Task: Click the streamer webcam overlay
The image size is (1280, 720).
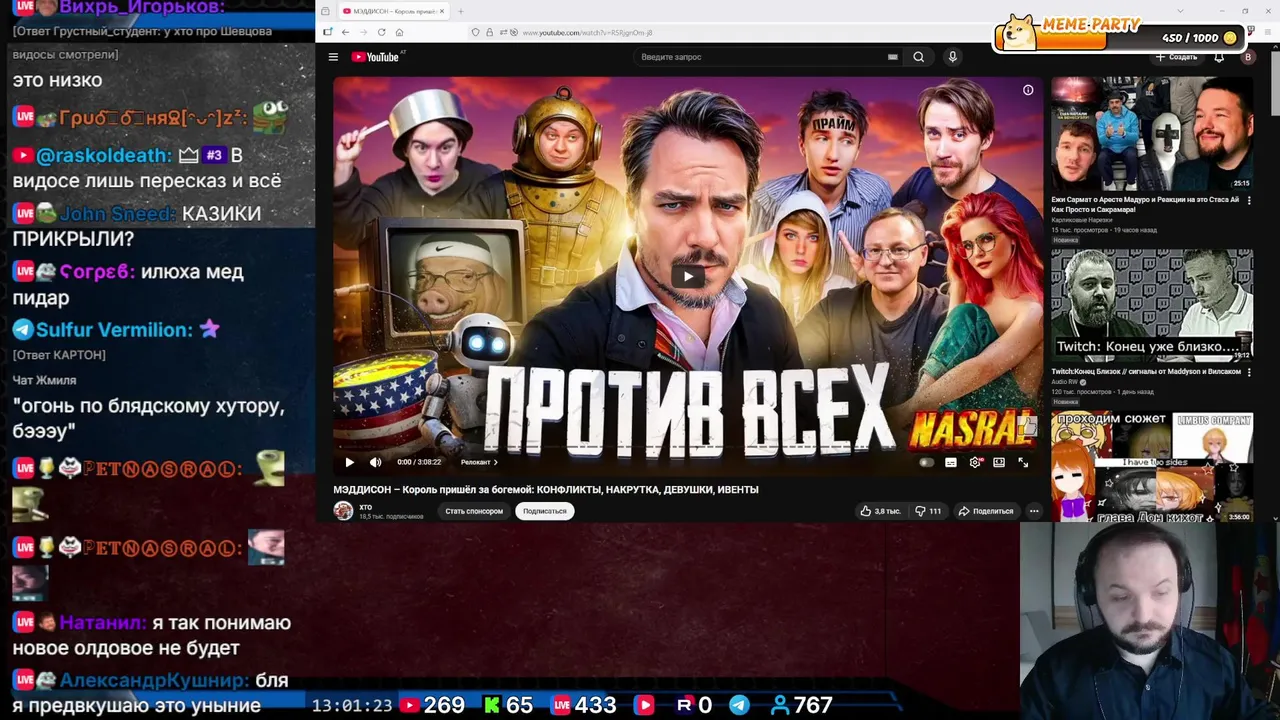Action: 1150,620
